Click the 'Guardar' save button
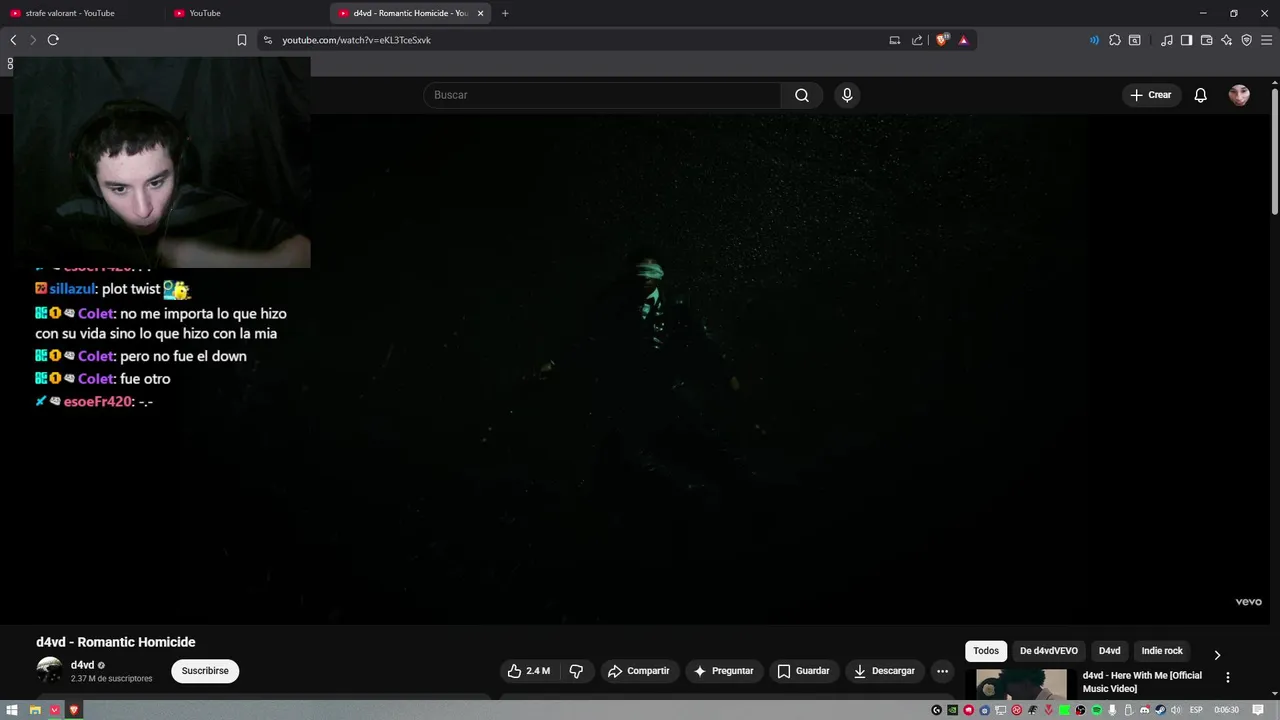This screenshot has width=1280, height=720. (x=804, y=671)
